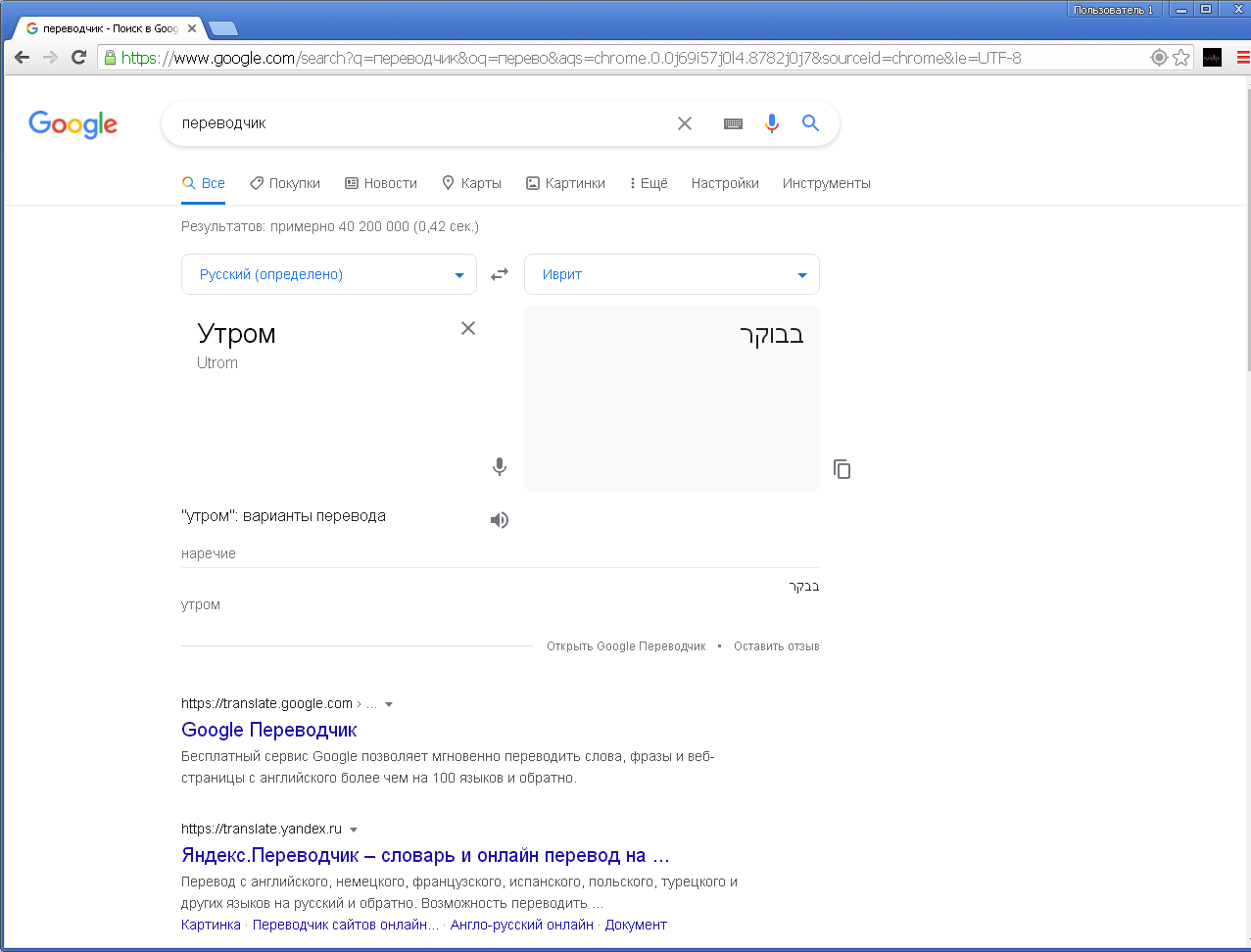Open the on-screen keyboard icon in the search box
1251x952 pixels.
click(x=733, y=123)
